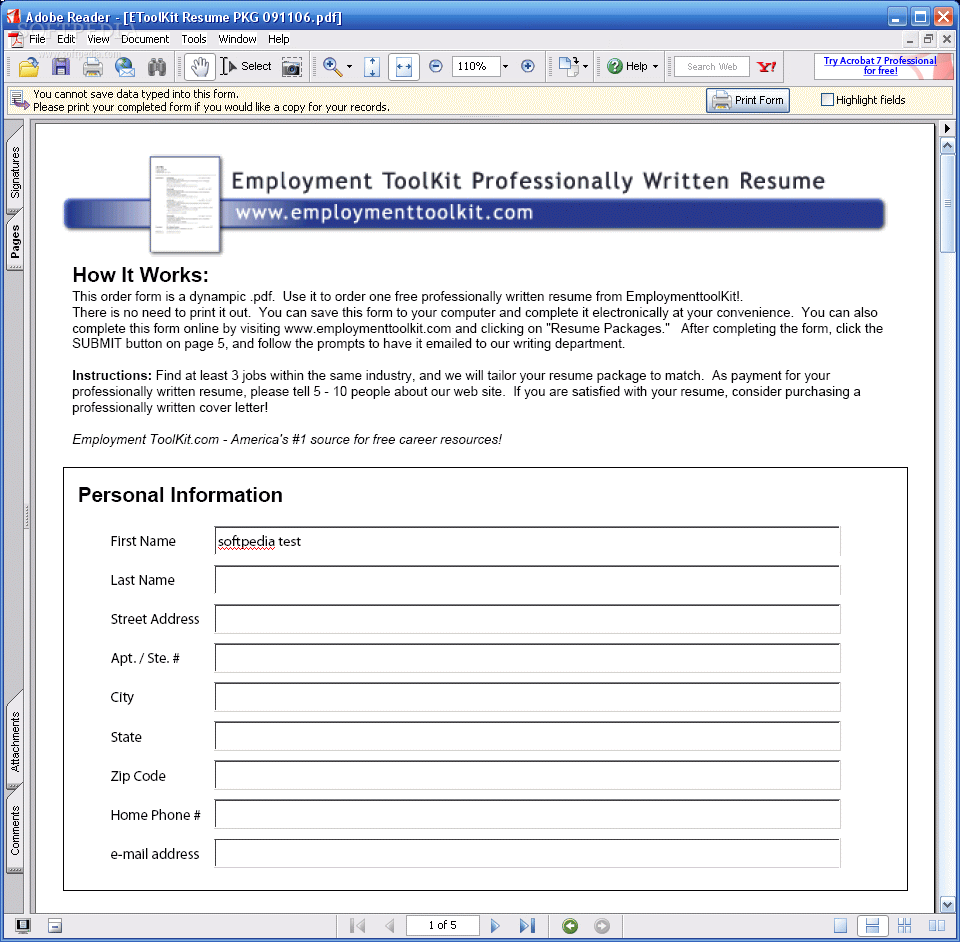Switch to Continuous-Facing layout
This screenshot has width=960, height=942.
[x=904, y=926]
